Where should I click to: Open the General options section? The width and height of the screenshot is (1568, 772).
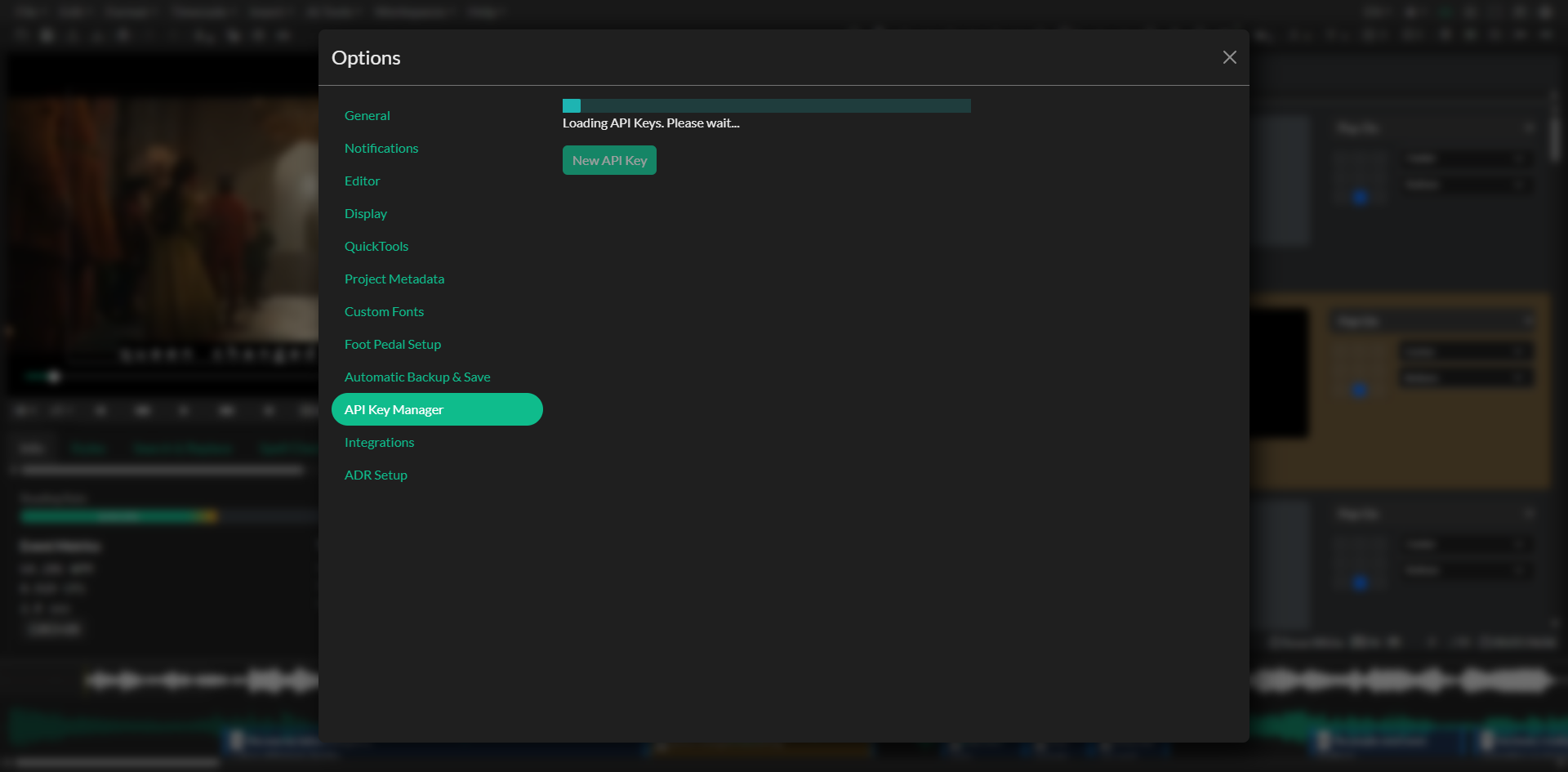coord(437,115)
